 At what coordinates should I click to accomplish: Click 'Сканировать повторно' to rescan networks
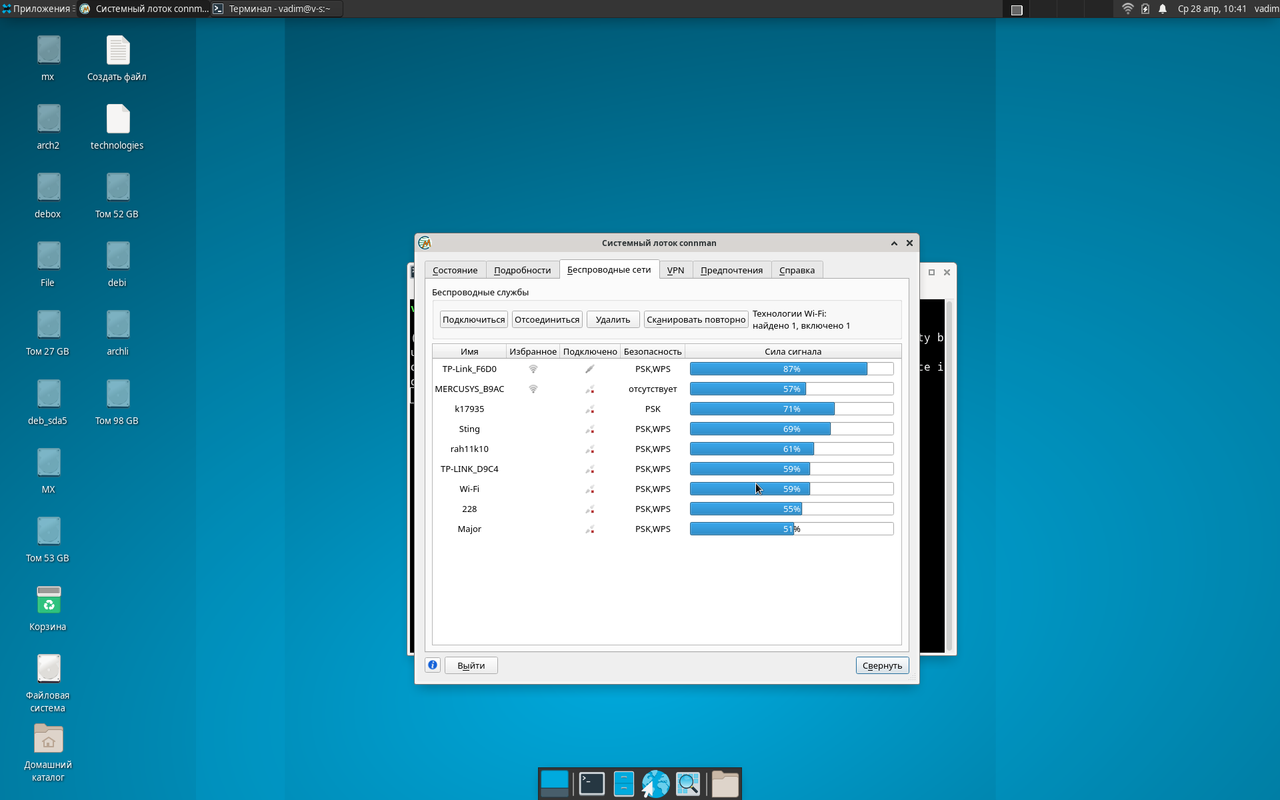696,320
